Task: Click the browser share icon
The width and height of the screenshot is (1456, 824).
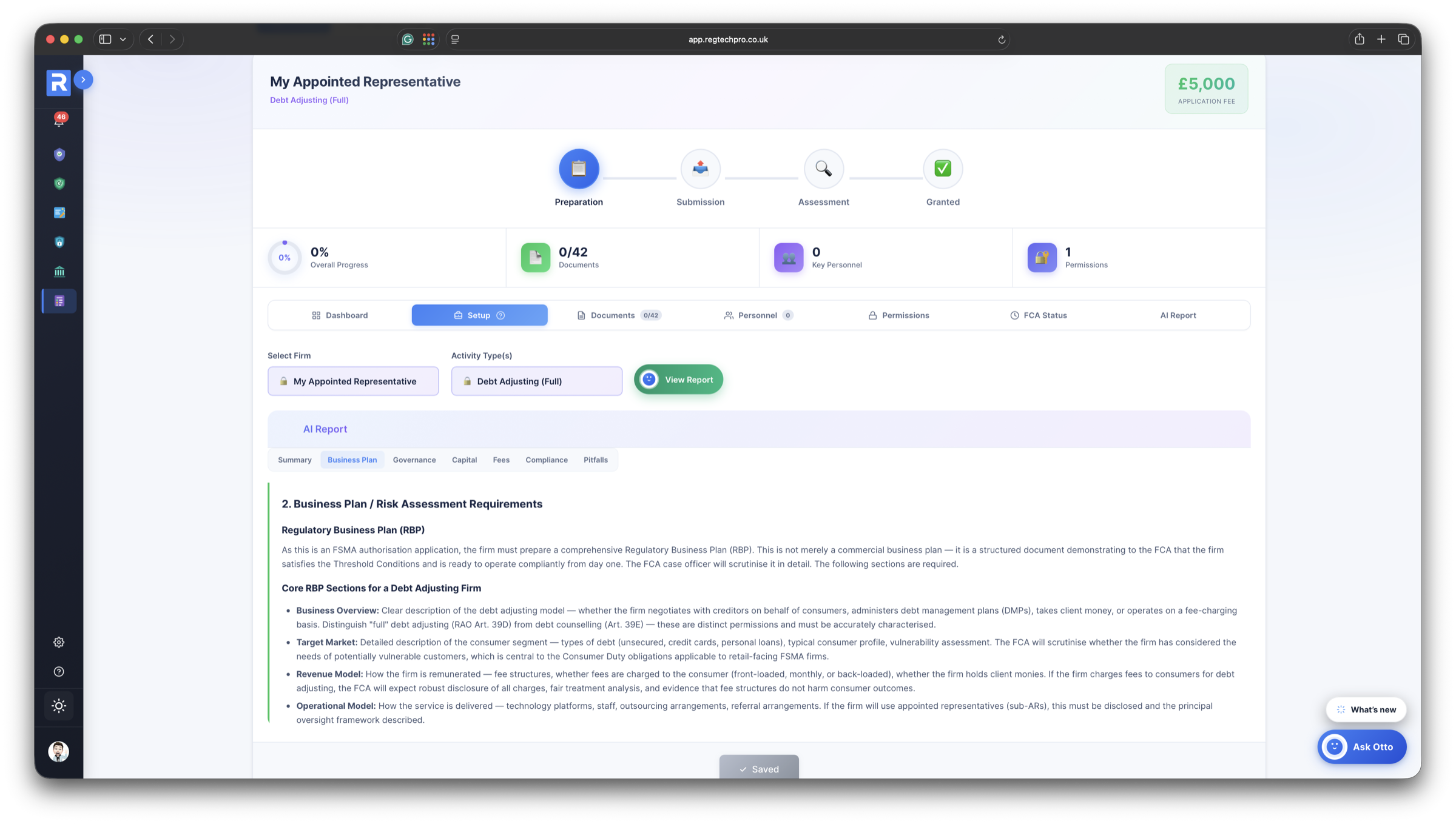Action: (1360, 39)
